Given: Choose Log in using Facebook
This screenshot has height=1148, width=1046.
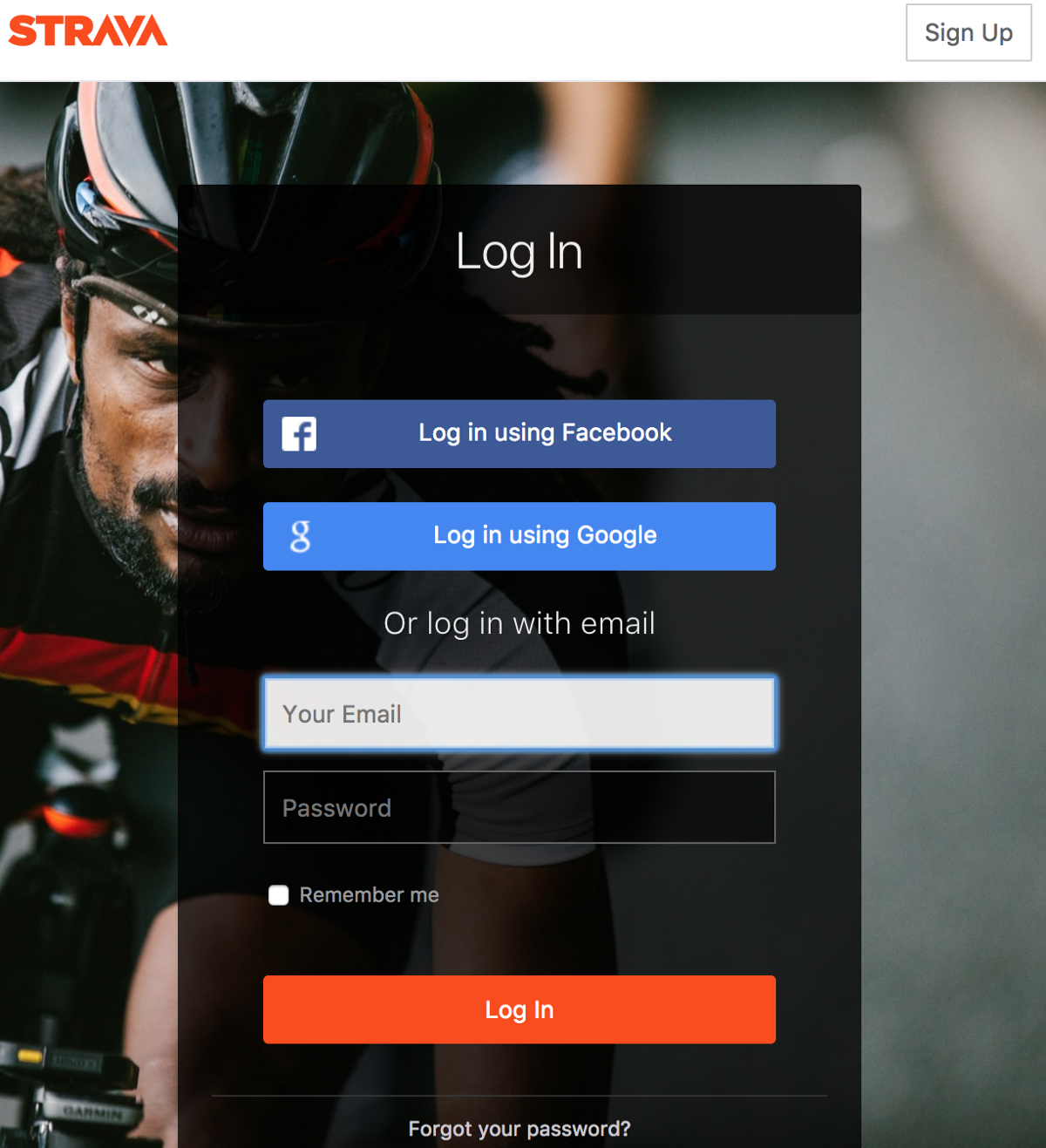Looking at the screenshot, I should coord(520,433).
